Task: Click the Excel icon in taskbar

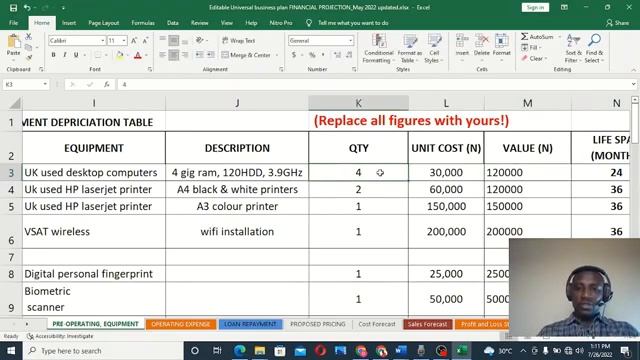Action: pyautogui.click(x=461, y=351)
